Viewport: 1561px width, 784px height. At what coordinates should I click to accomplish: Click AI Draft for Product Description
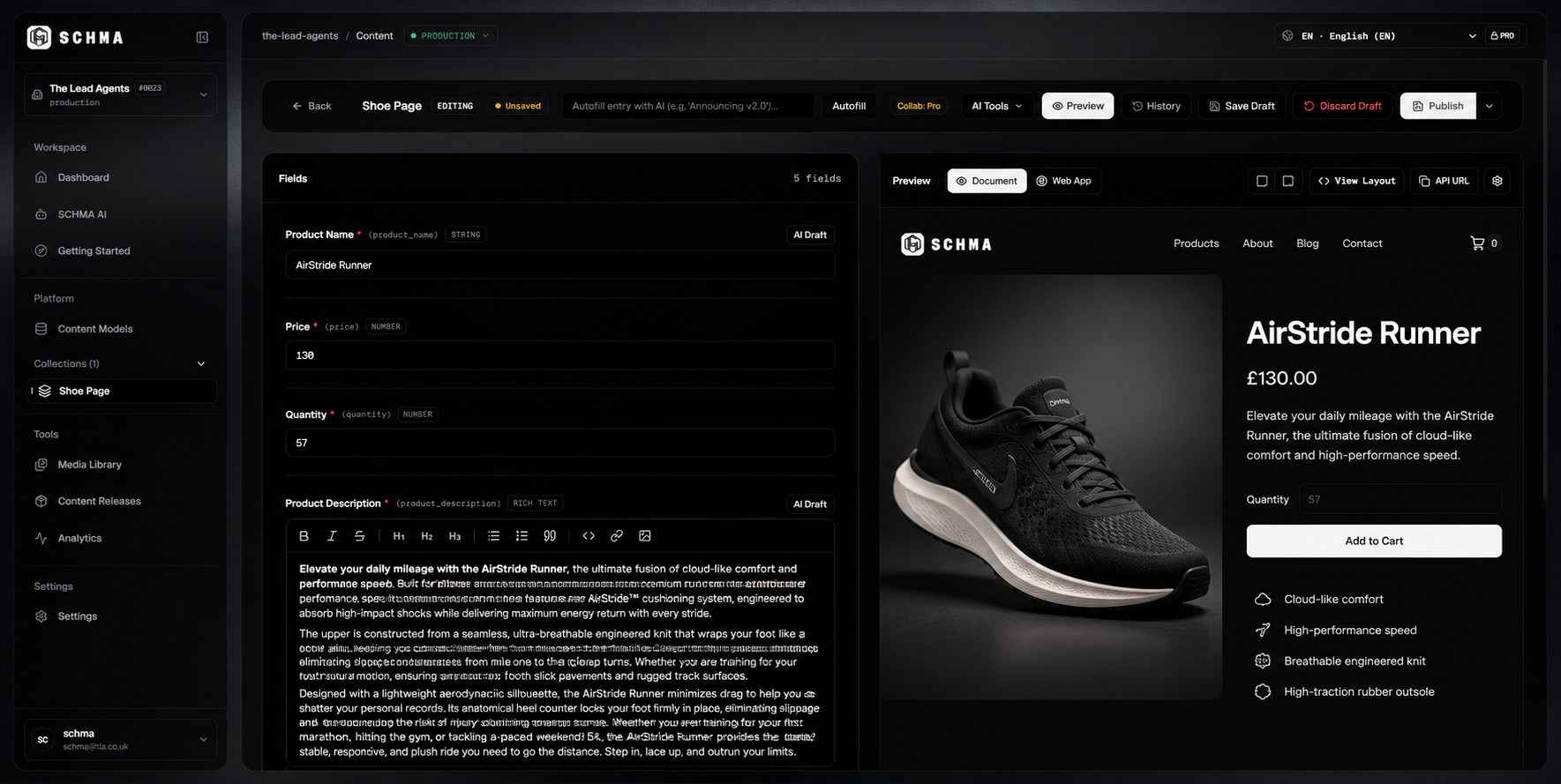[x=809, y=504]
